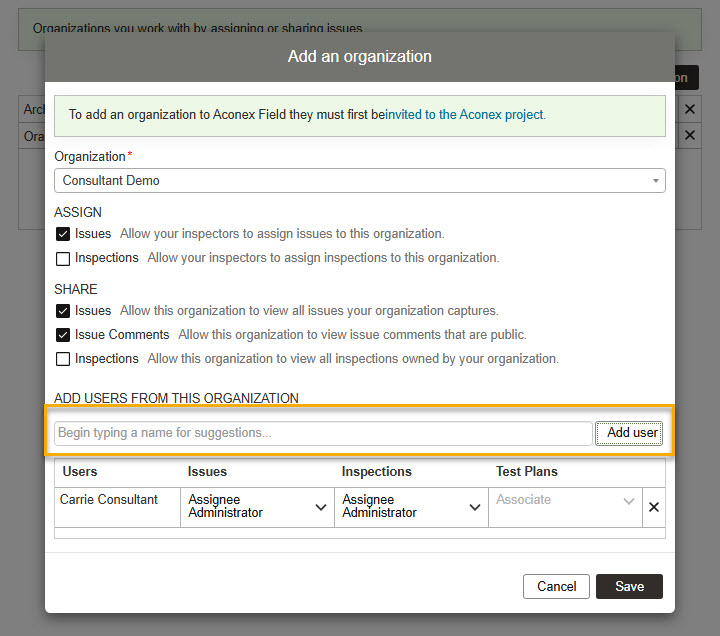Save the organization settings

[629, 586]
